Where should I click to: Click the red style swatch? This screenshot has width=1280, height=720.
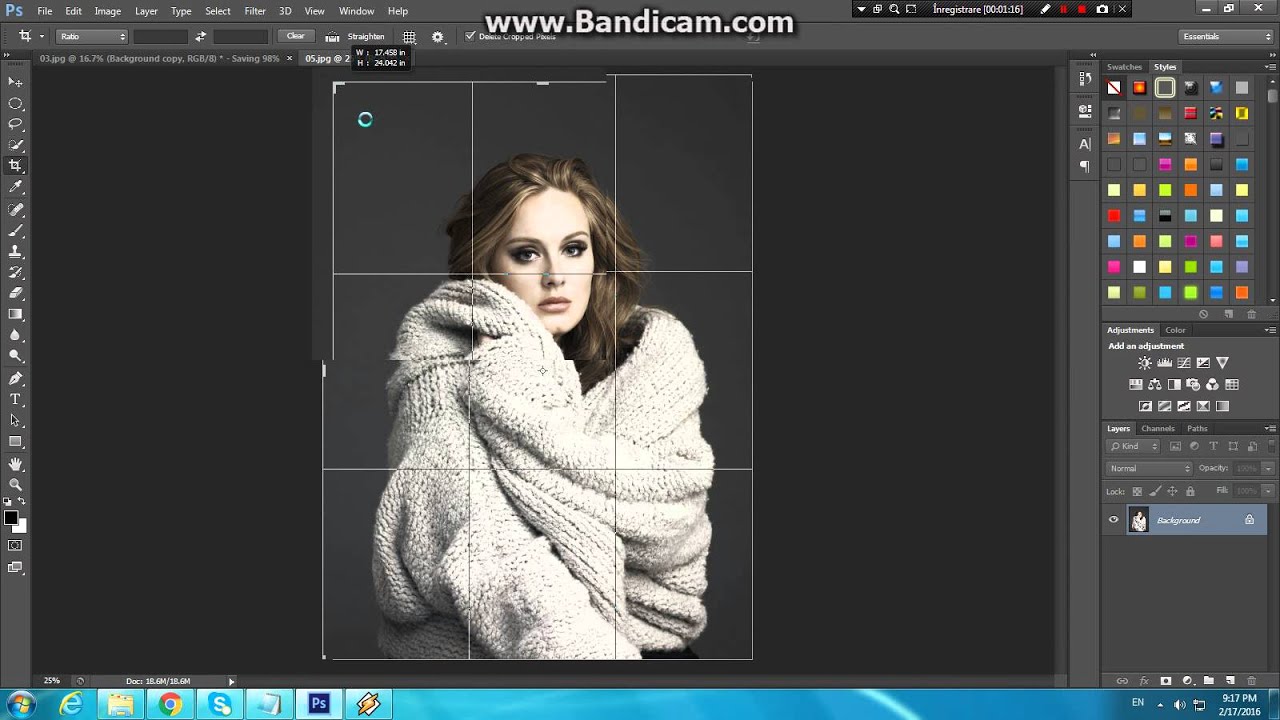[x=1114, y=215]
